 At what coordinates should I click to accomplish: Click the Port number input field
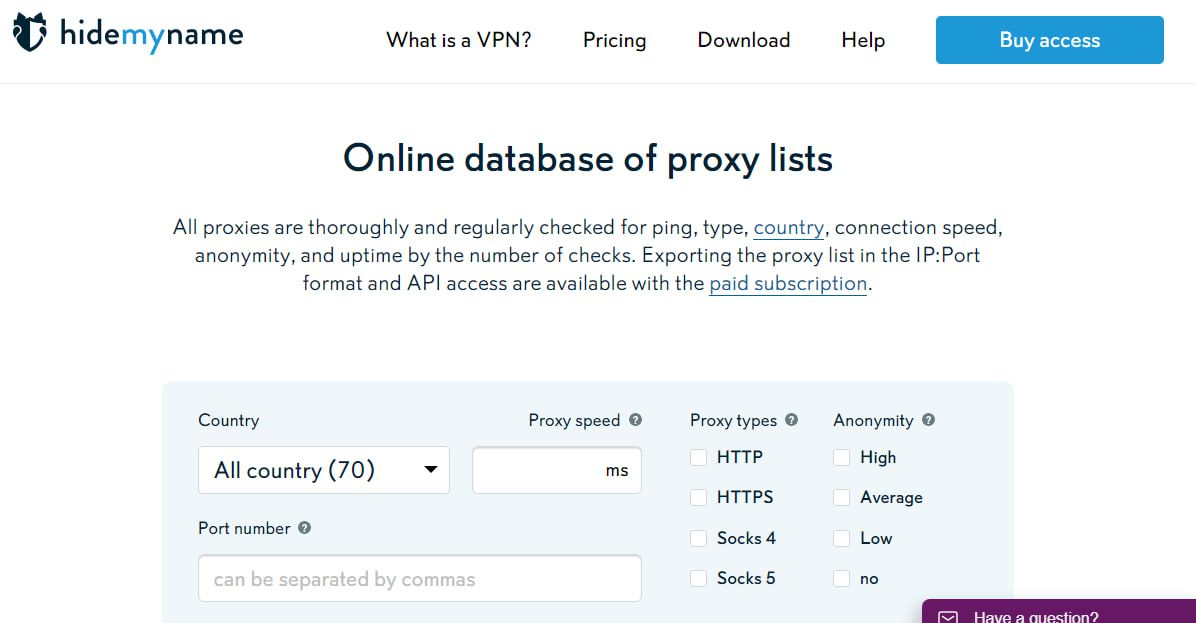click(x=419, y=579)
